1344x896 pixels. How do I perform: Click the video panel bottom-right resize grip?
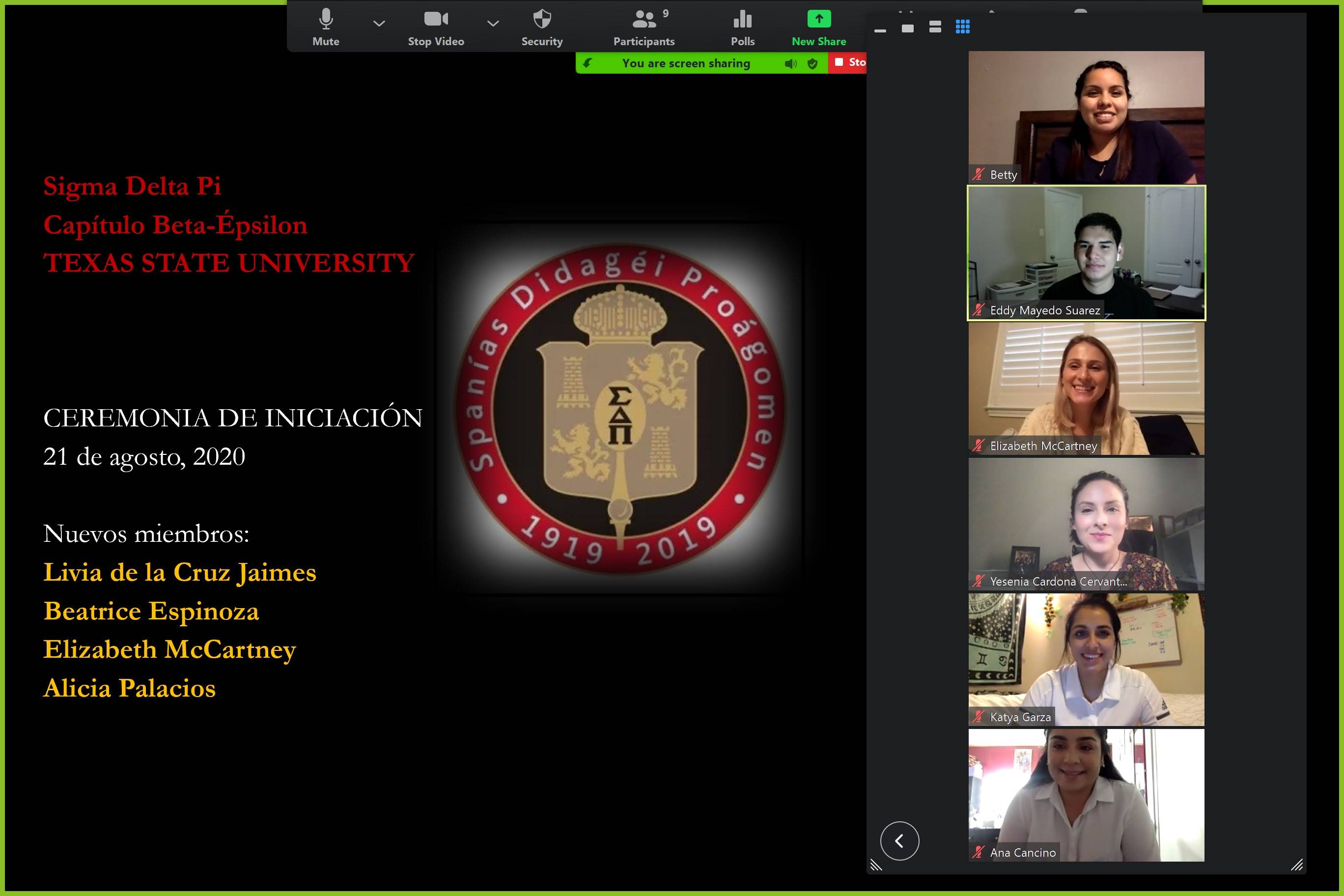(x=1296, y=865)
